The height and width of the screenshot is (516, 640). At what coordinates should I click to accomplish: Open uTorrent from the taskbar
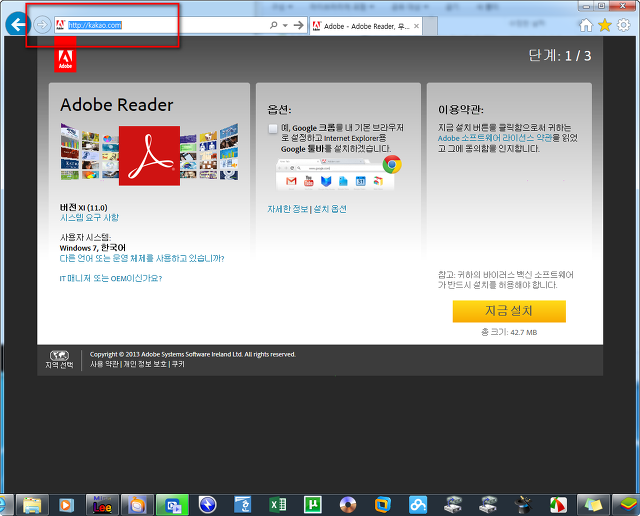[x=313, y=505]
